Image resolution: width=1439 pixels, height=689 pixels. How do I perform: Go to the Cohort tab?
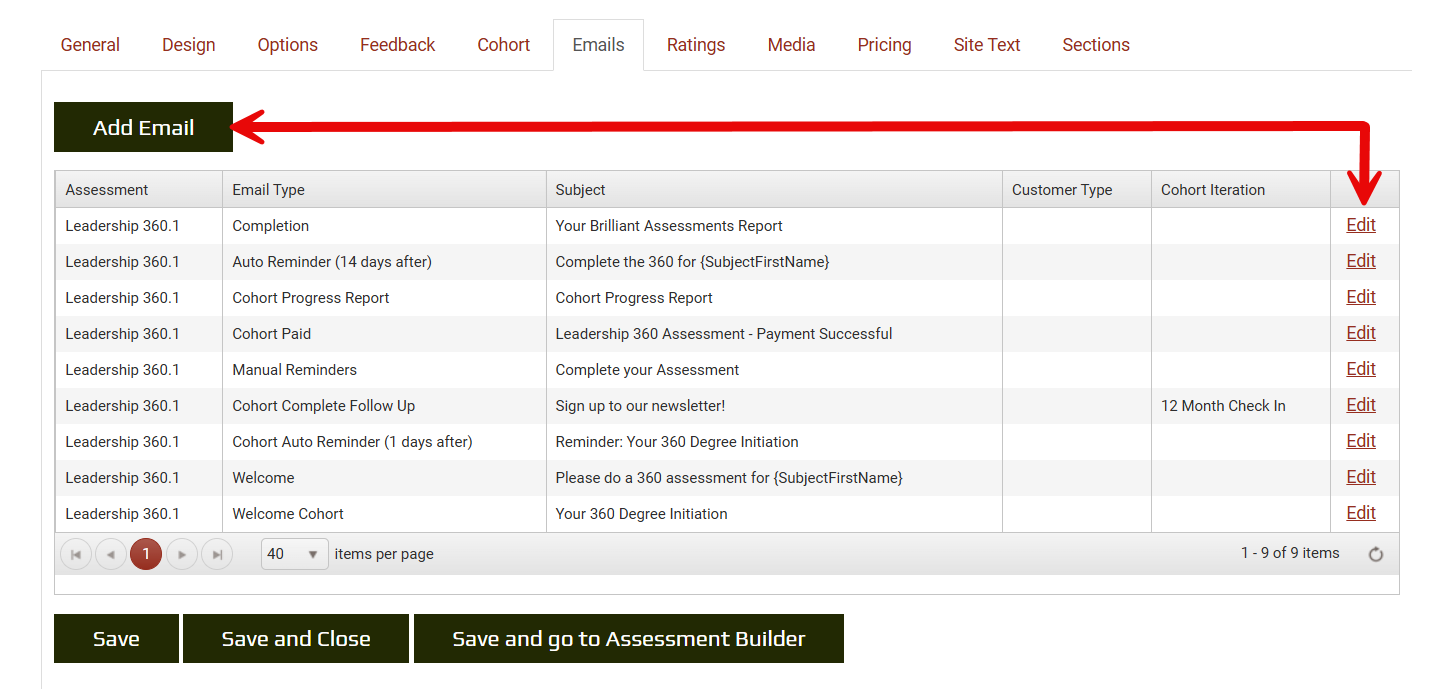click(503, 44)
